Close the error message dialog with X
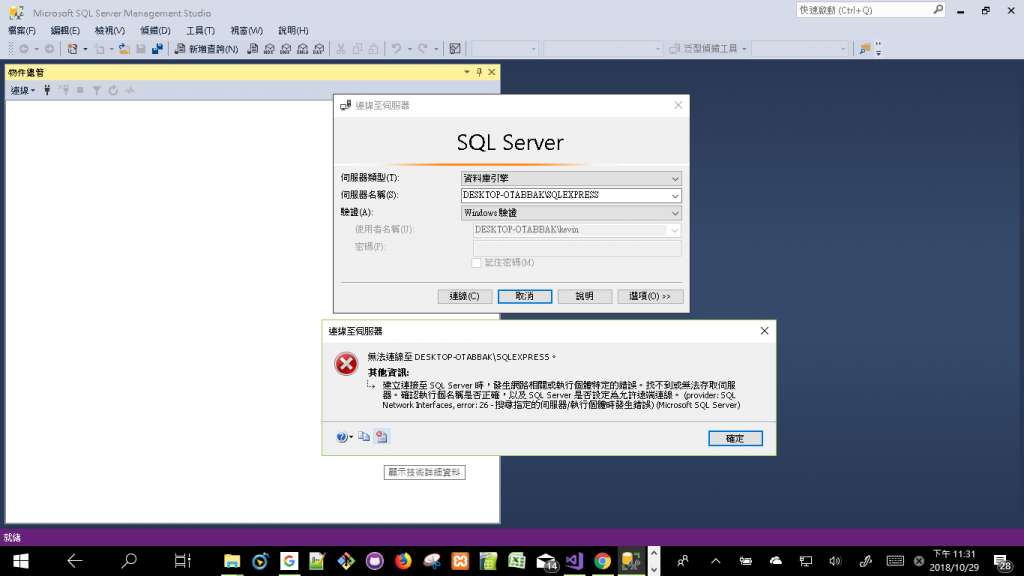This screenshot has height=576, width=1024. coord(764,331)
